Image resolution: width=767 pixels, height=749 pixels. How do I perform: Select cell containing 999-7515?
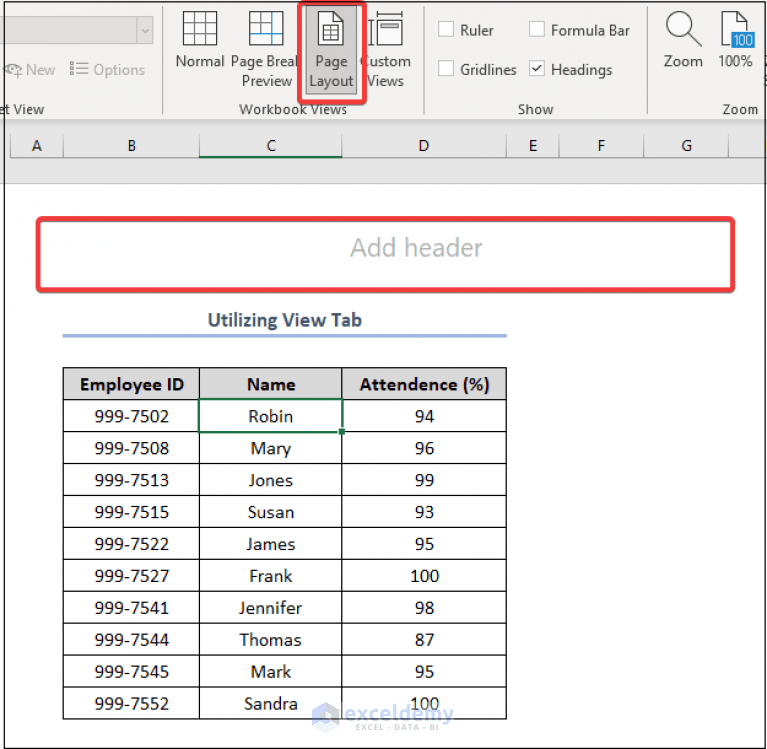coord(131,512)
